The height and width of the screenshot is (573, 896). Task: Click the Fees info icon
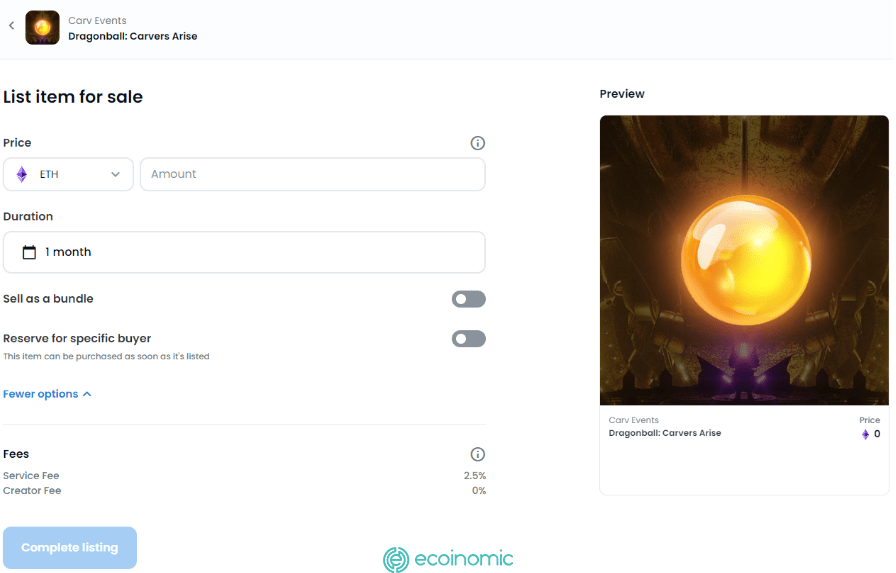coord(478,454)
